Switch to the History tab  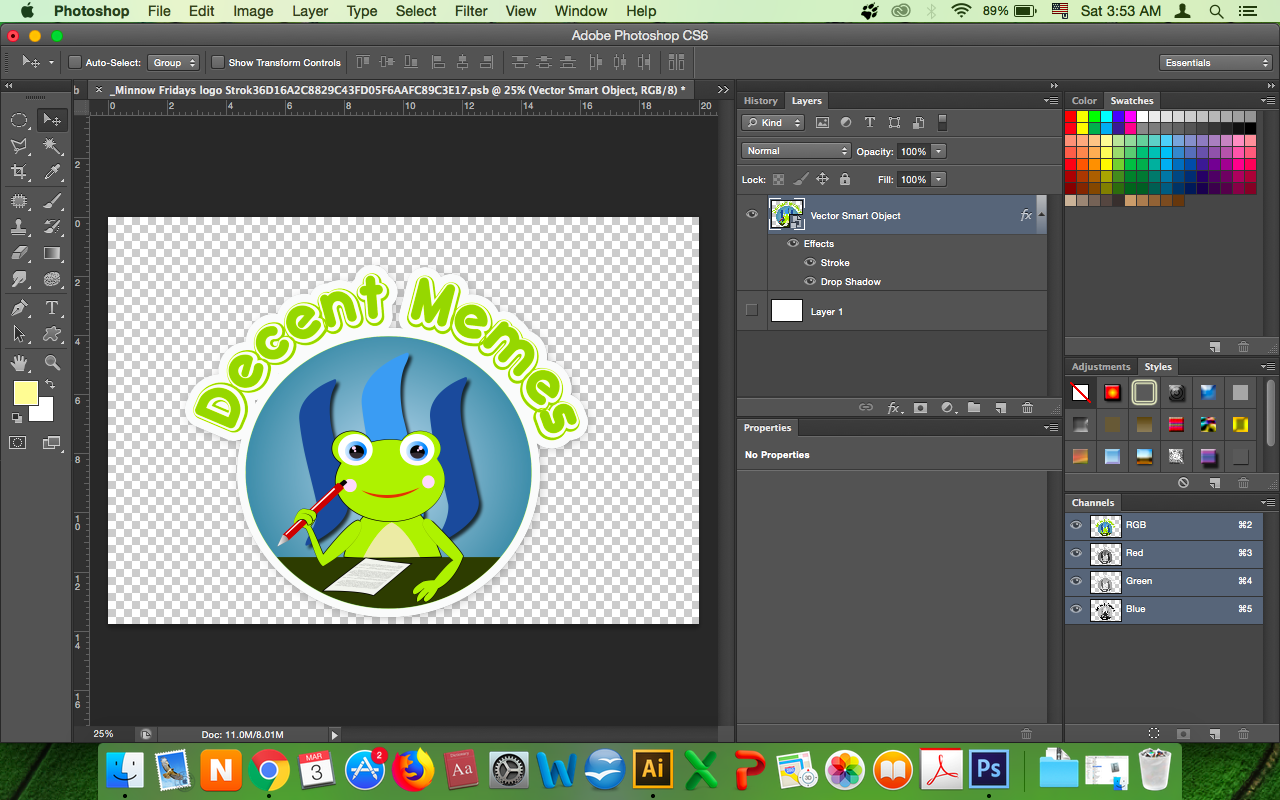[760, 101]
